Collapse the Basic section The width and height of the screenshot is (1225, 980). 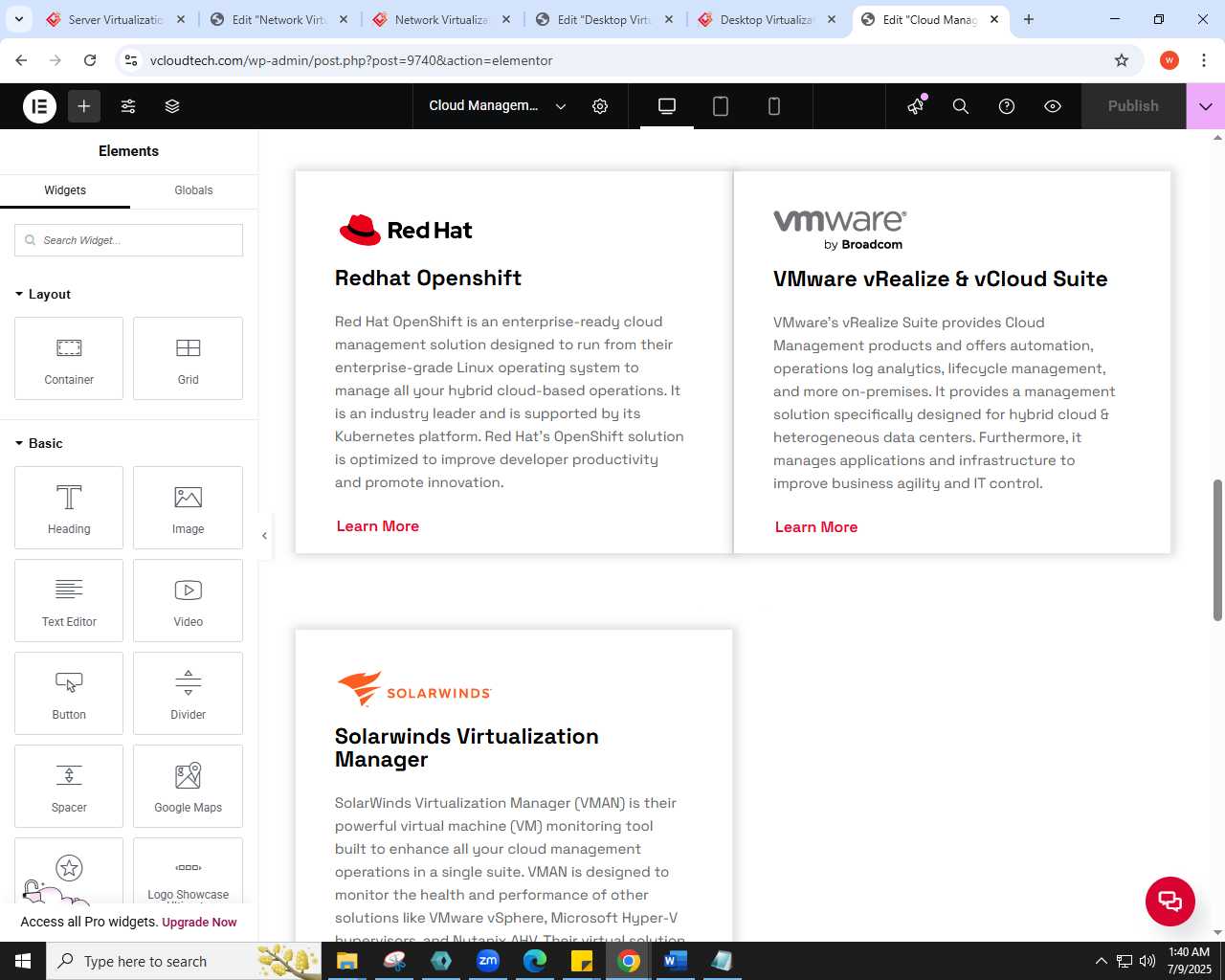pyautogui.click(x=39, y=443)
